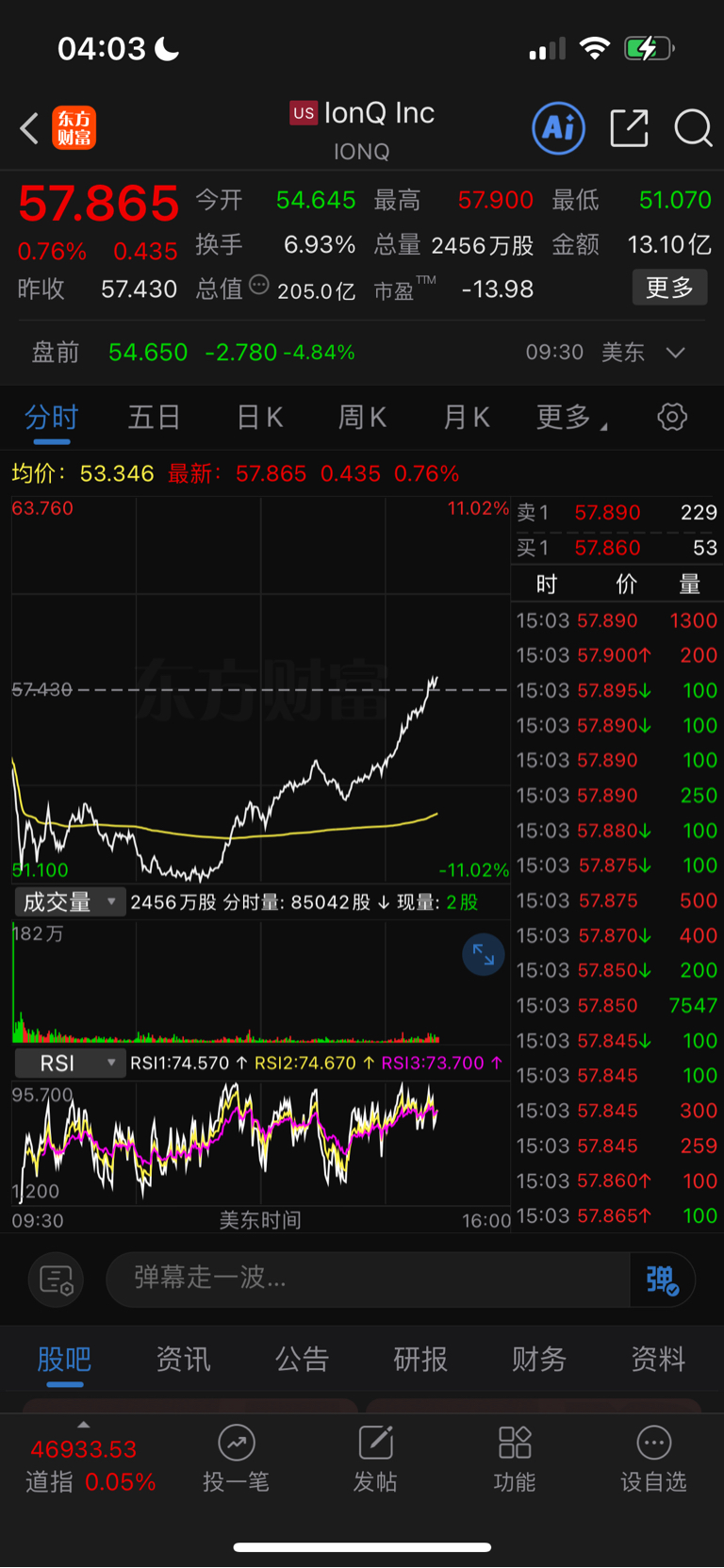724x1568 pixels.
Task: Tap the battery charging status icon
Action: 649,48
